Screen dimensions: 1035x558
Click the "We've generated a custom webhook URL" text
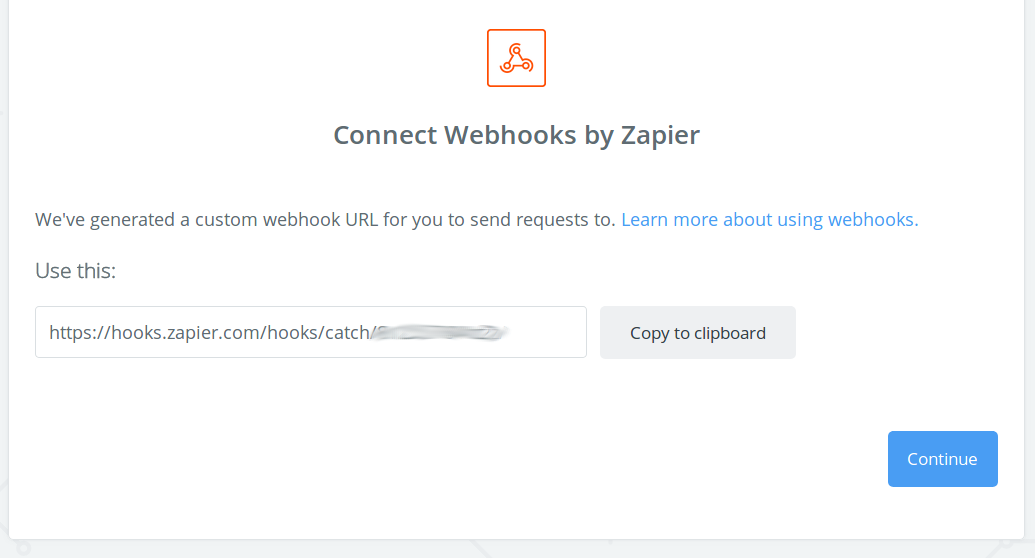(325, 219)
